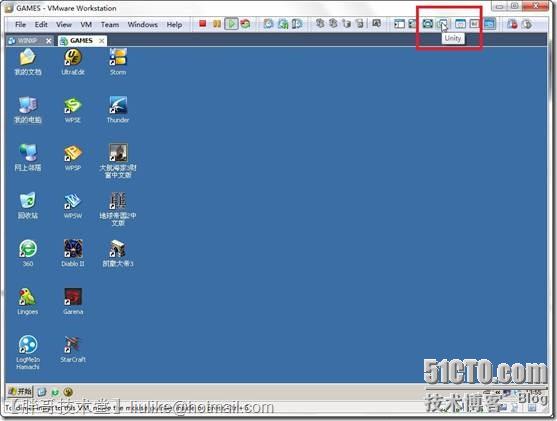The height and width of the screenshot is (421, 557).
Task: Click the yellow Suspend toolbar button
Action: point(217,24)
